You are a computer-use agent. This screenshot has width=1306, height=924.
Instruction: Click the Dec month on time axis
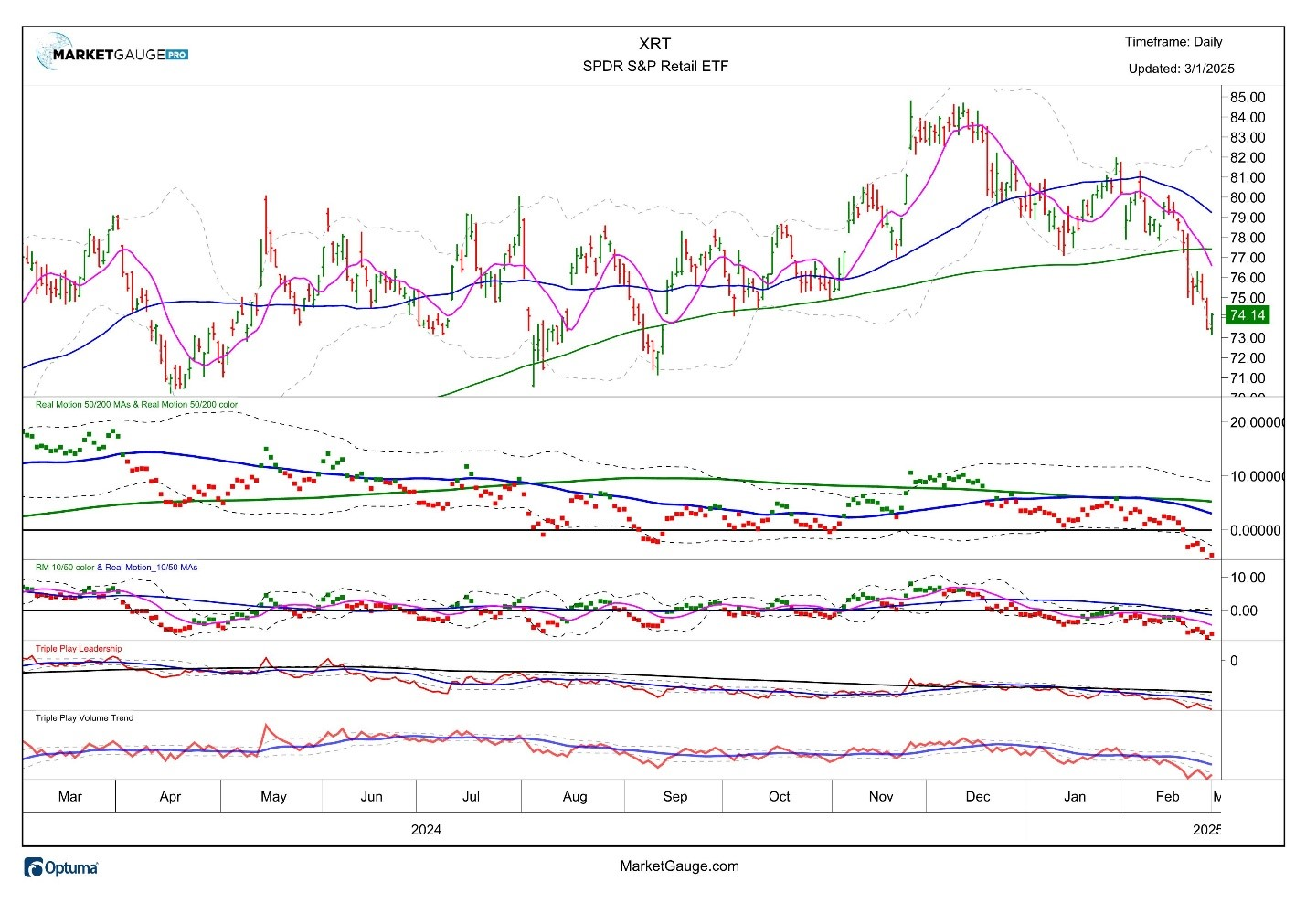coord(978,797)
